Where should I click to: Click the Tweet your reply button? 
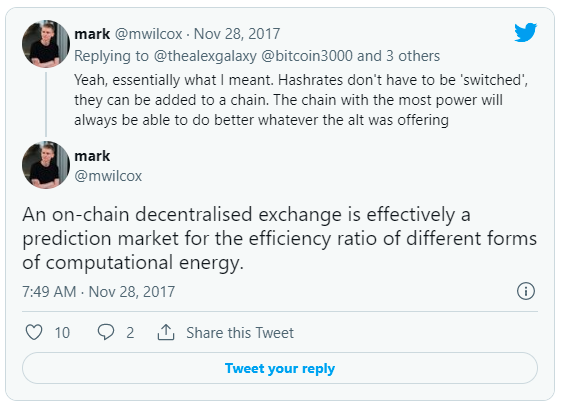[280, 368]
